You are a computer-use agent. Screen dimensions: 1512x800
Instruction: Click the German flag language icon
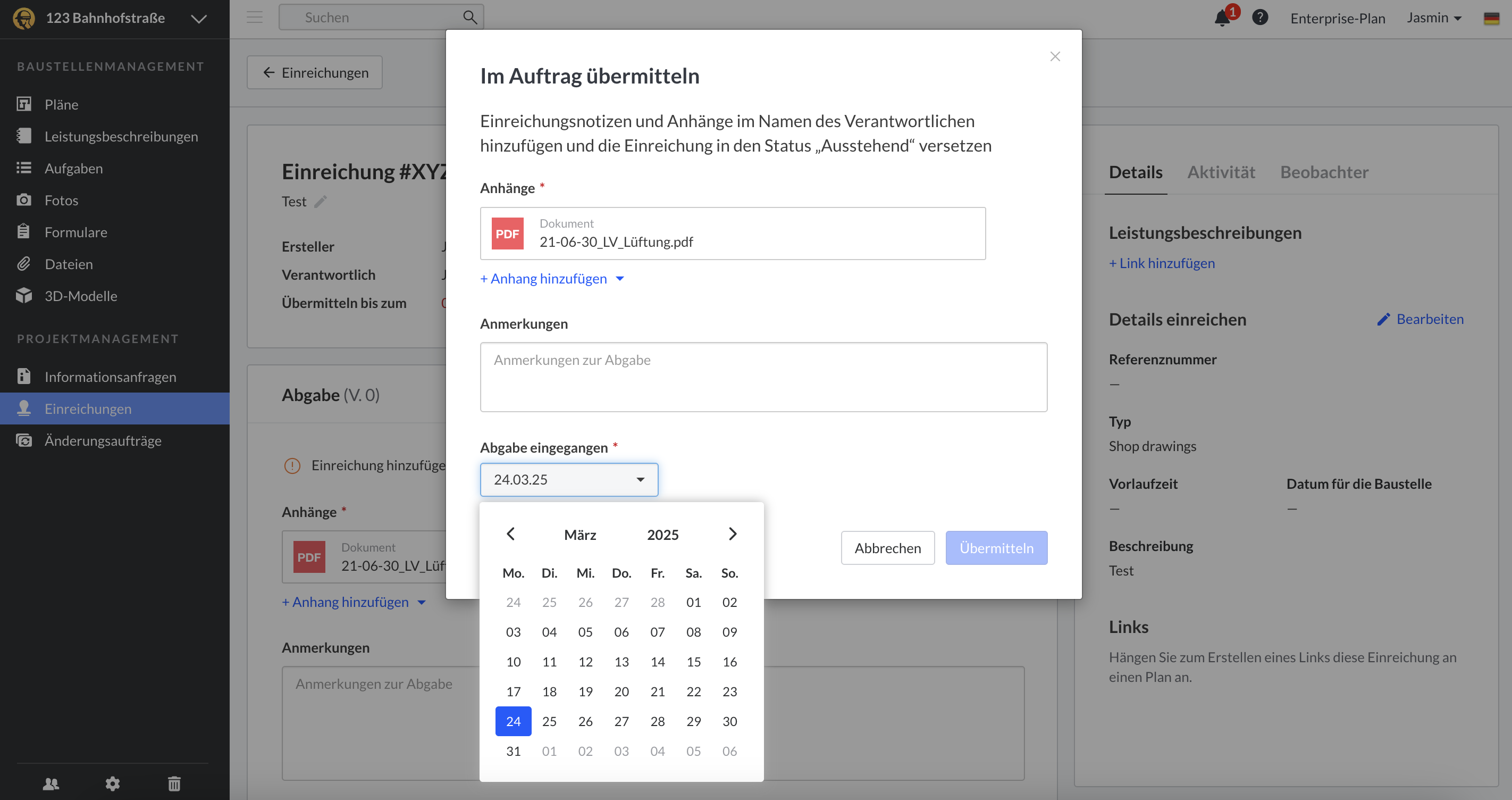click(1491, 18)
